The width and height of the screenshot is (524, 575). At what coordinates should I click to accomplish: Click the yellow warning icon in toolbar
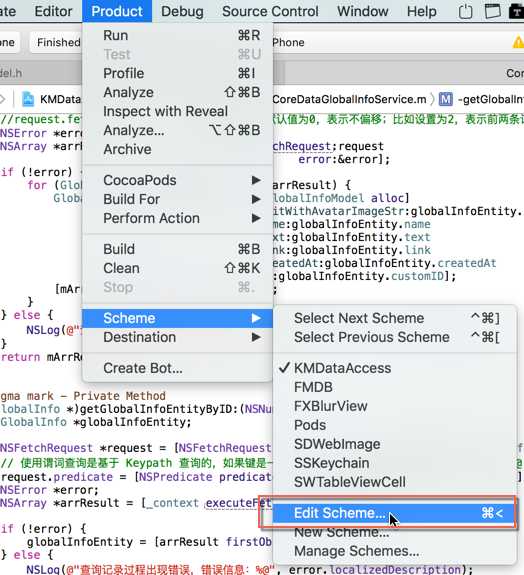pyautogui.click(x=518, y=42)
